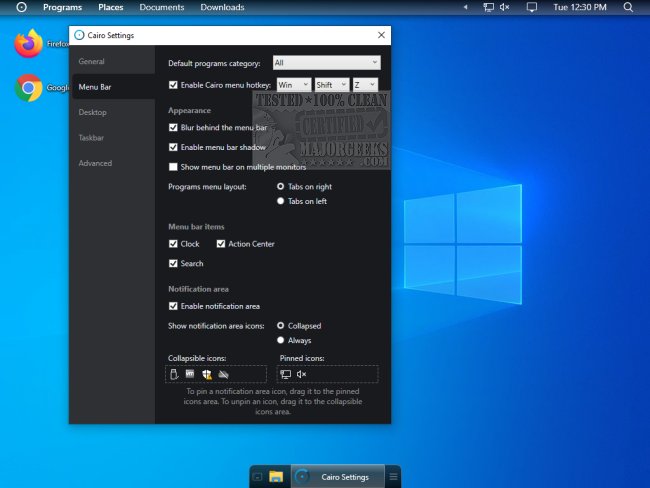Enable Show menu bar on multiple monitors
The height and width of the screenshot is (488, 650).
[x=174, y=167]
